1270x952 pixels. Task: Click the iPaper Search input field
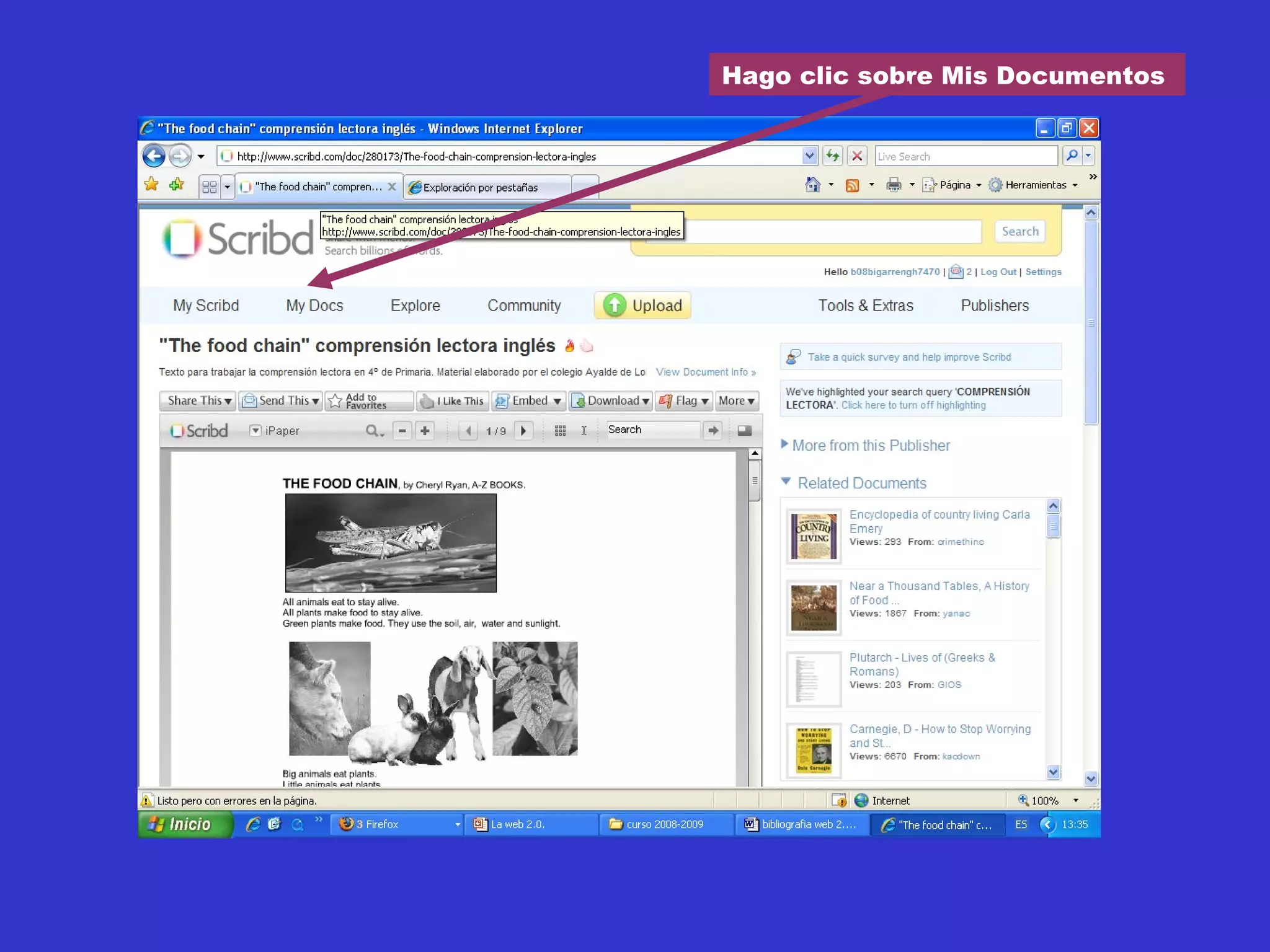pyautogui.click(x=652, y=430)
